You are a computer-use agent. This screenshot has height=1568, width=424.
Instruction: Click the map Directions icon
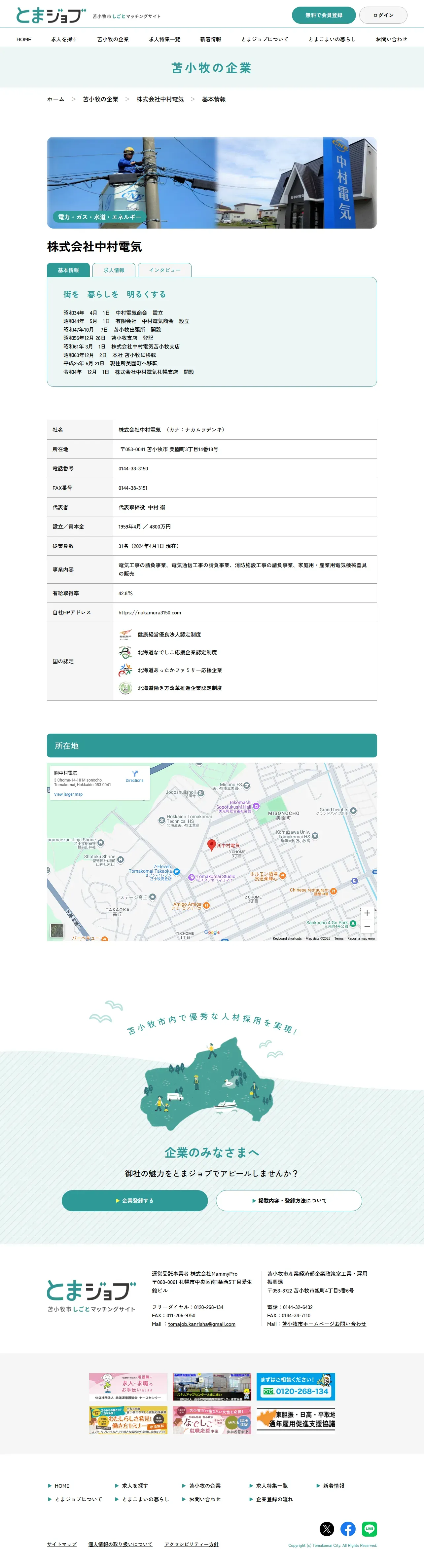[134, 774]
